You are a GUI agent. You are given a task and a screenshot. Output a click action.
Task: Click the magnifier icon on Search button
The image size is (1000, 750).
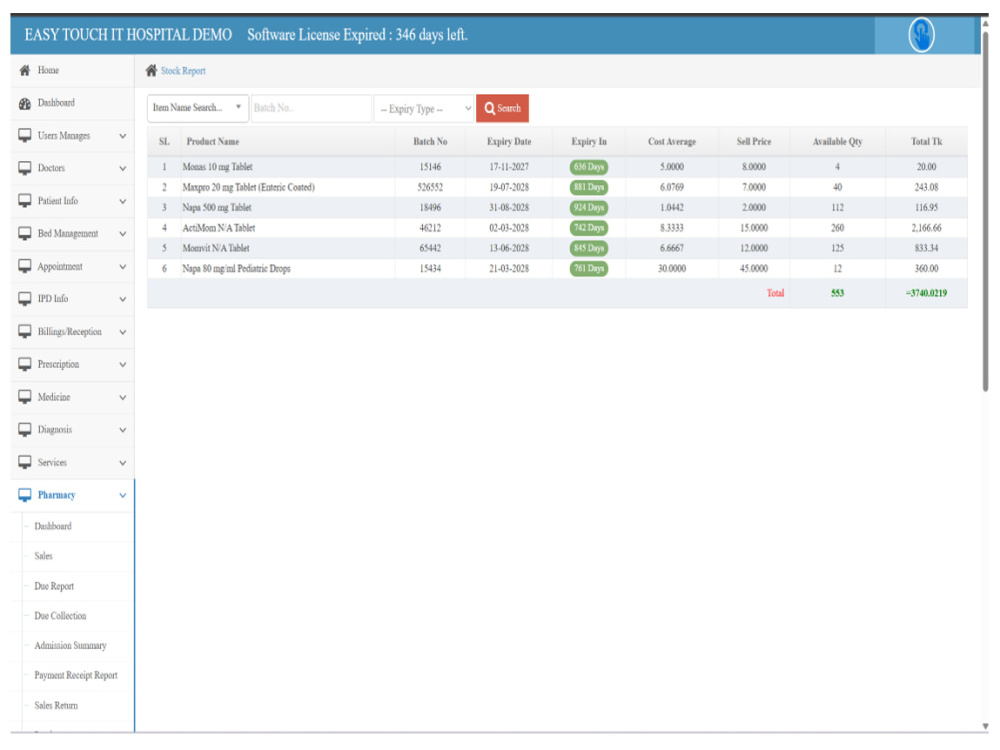489,108
